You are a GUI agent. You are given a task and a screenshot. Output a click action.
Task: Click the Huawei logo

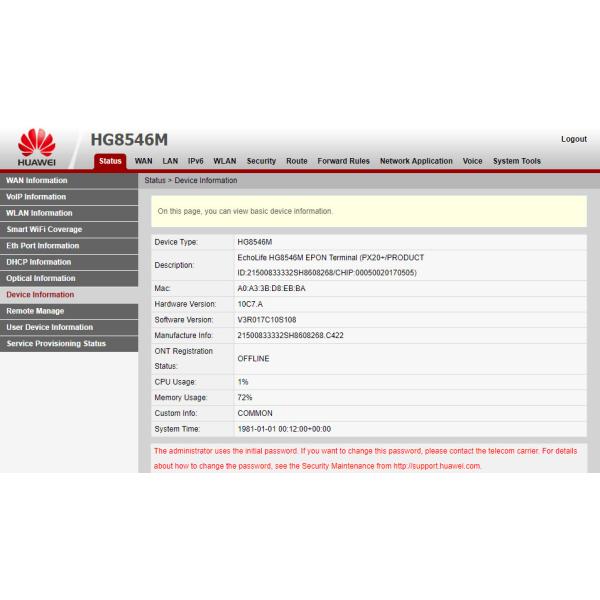pos(37,147)
